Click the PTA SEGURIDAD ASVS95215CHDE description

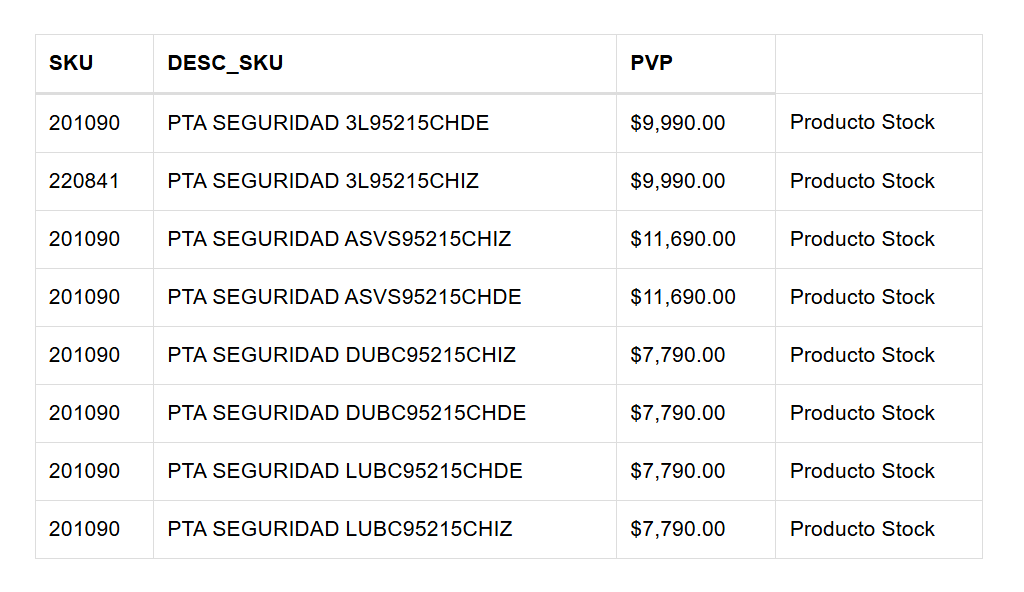click(x=344, y=297)
